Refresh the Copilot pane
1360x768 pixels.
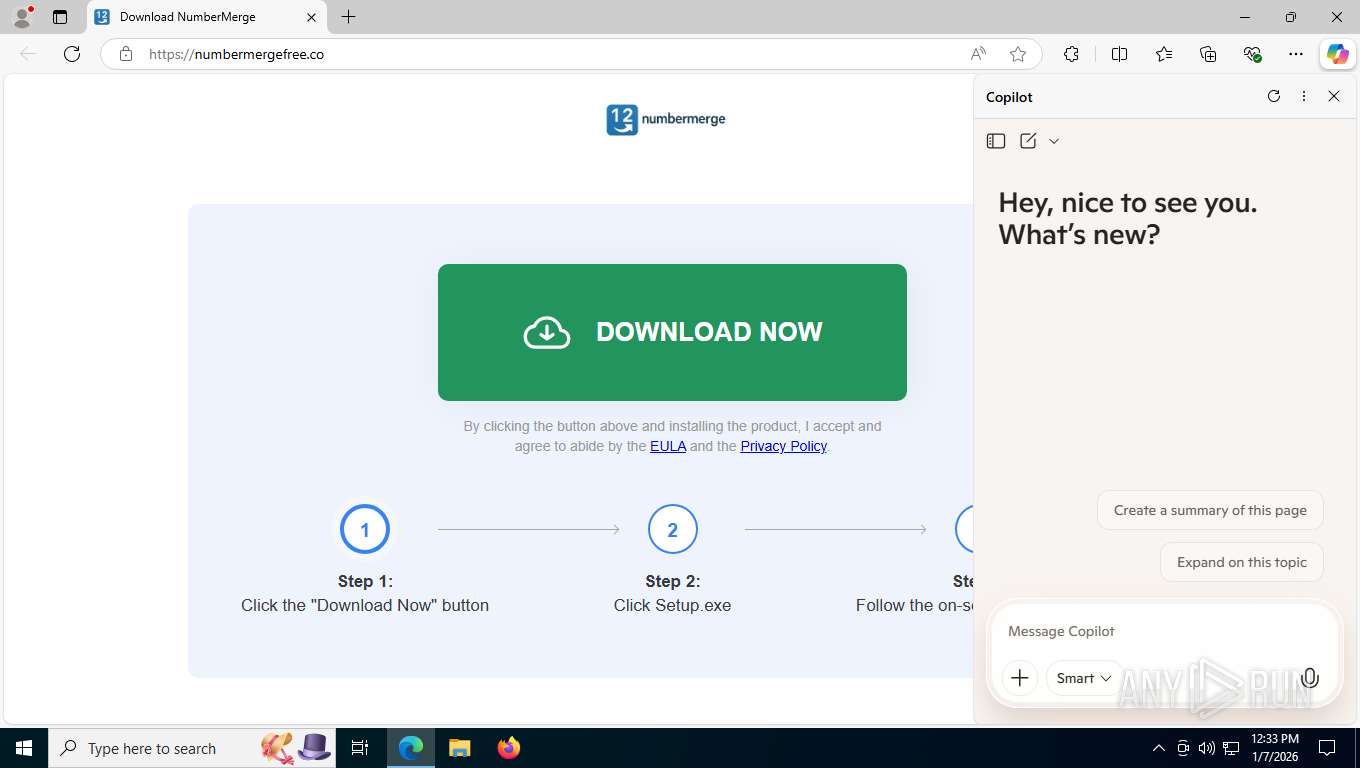click(x=1274, y=96)
